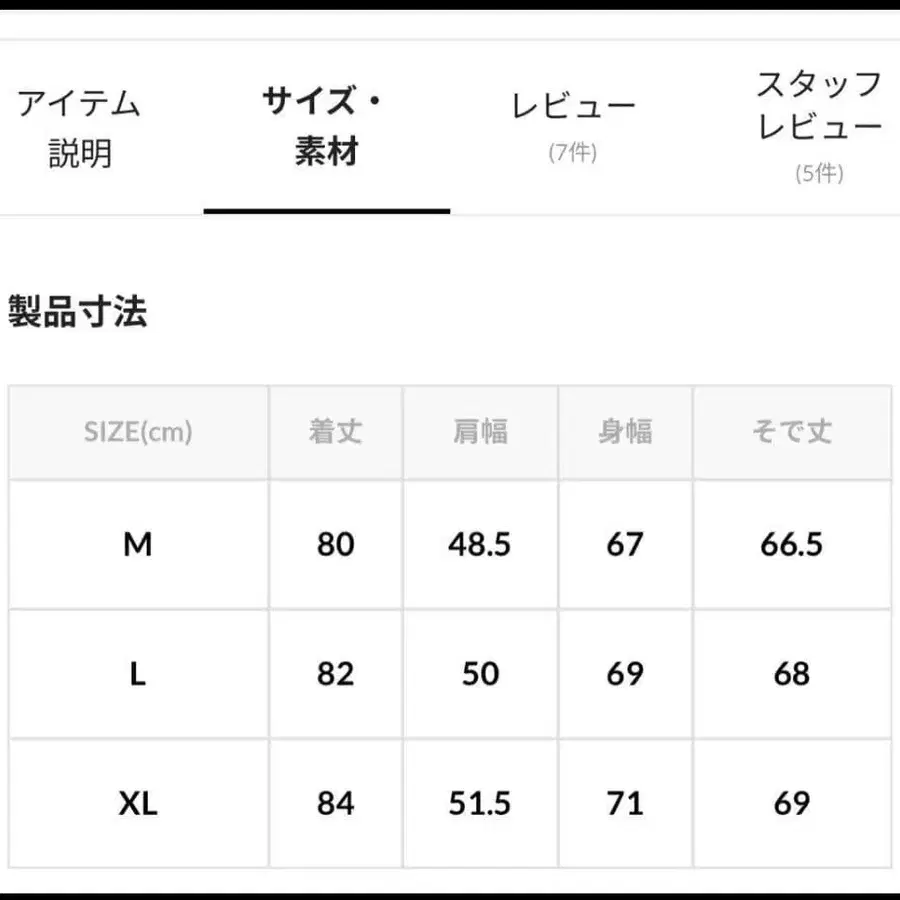Click the 肩幅 column header
900x900 pixels.
478,432
